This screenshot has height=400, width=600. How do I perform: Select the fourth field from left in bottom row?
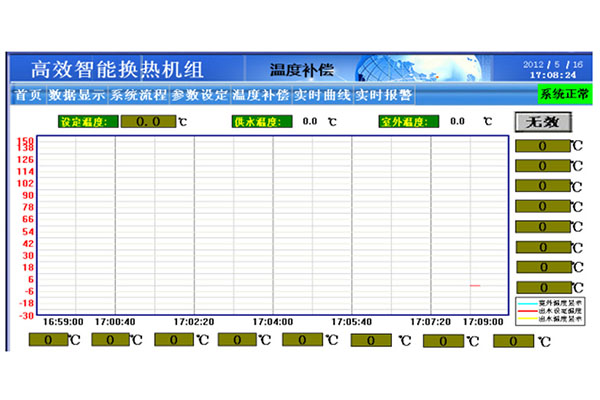237,340
